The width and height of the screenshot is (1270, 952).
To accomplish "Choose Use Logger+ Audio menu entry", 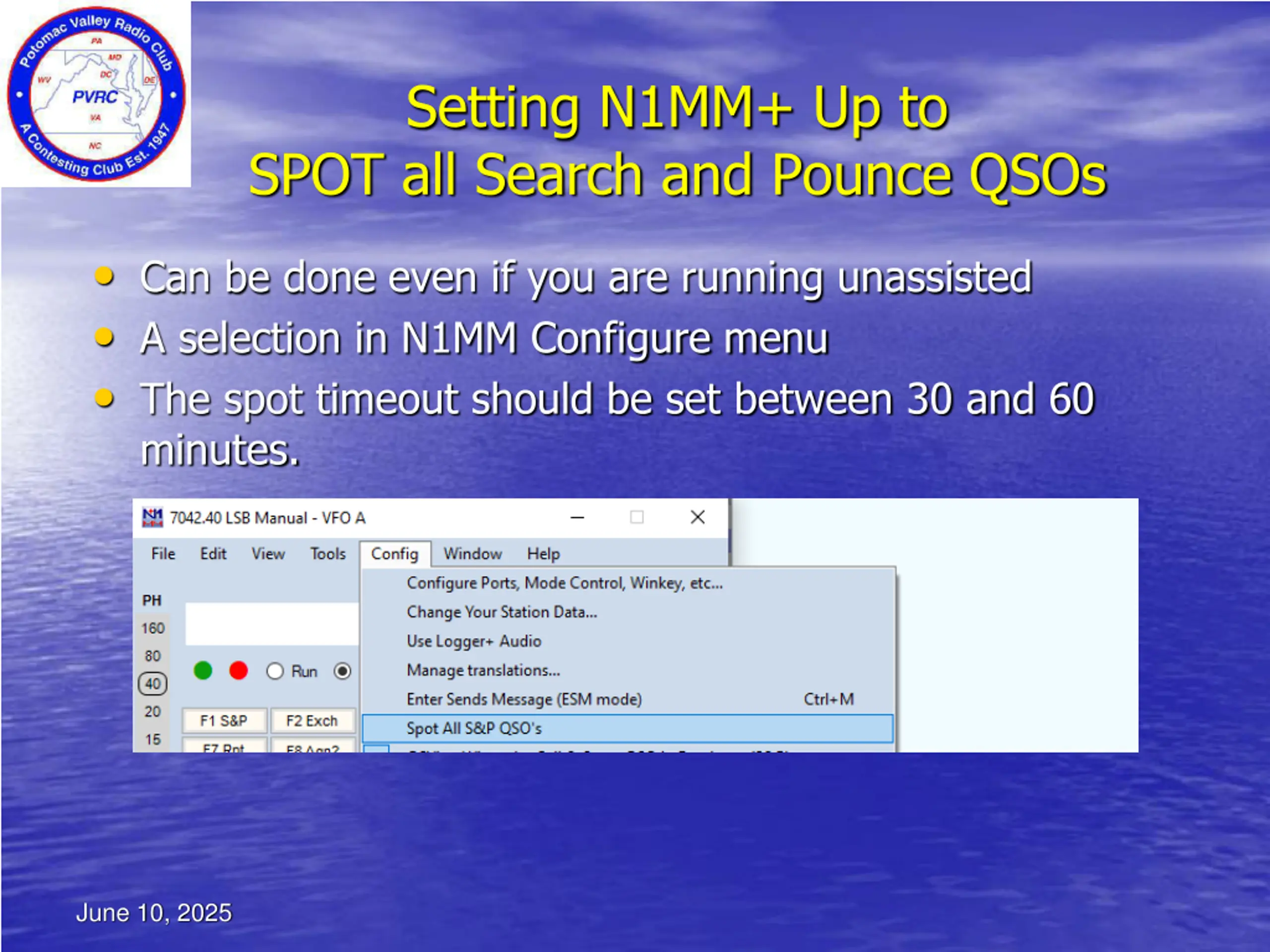I will (628, 642).
